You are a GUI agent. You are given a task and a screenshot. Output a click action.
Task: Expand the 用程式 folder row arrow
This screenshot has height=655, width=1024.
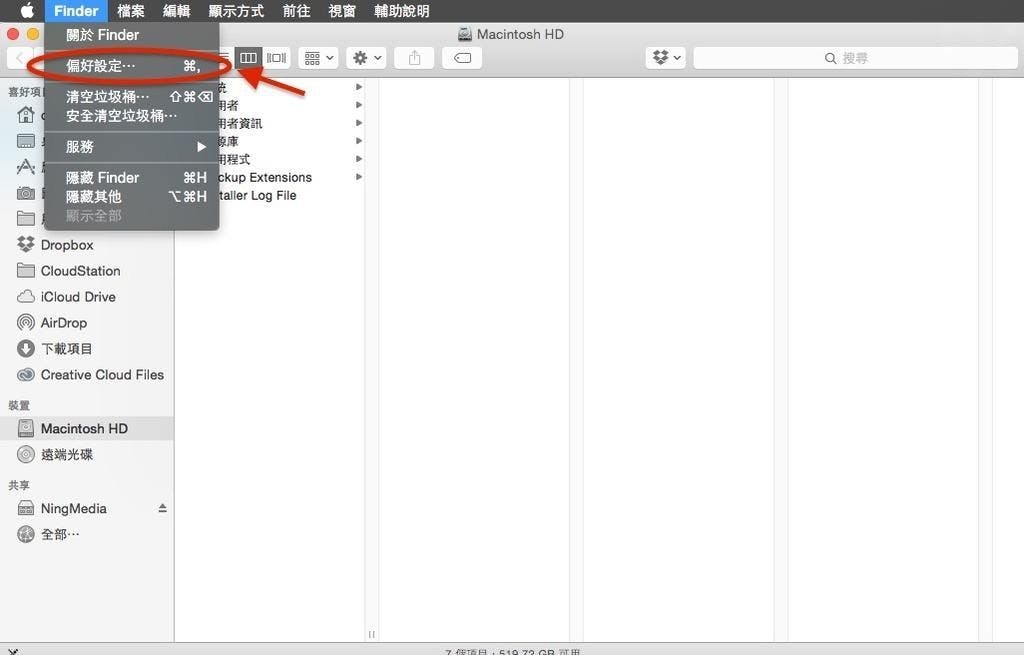359,159
